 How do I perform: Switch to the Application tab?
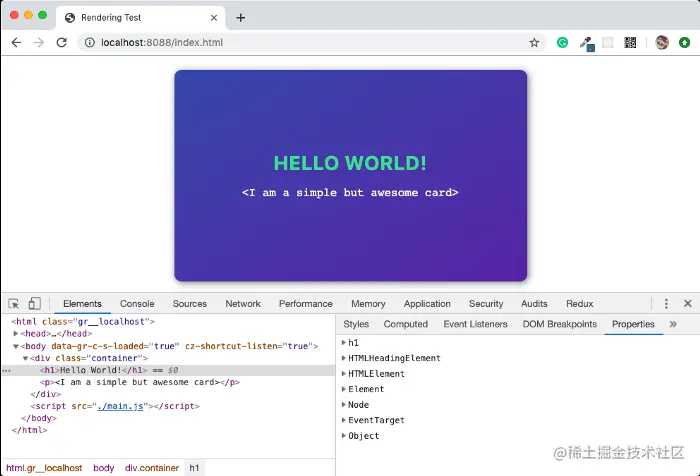click(x=427, y=304)
